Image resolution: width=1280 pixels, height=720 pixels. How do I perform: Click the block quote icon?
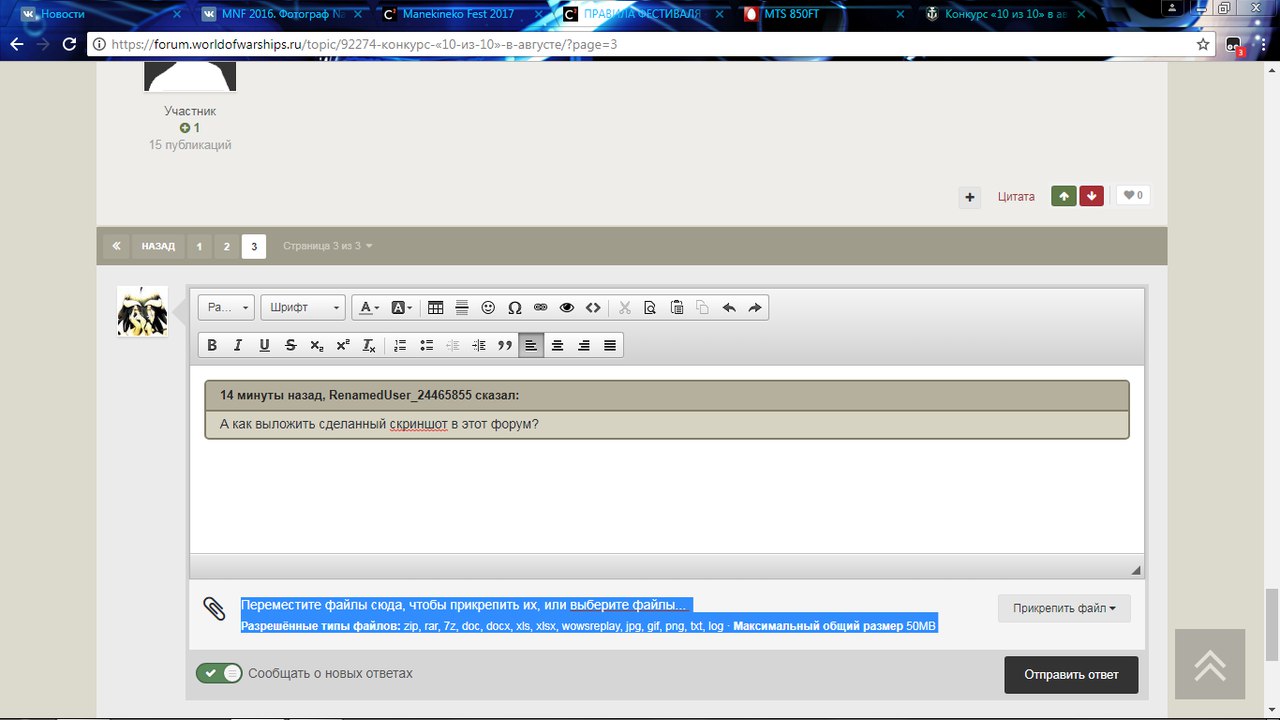505,345
